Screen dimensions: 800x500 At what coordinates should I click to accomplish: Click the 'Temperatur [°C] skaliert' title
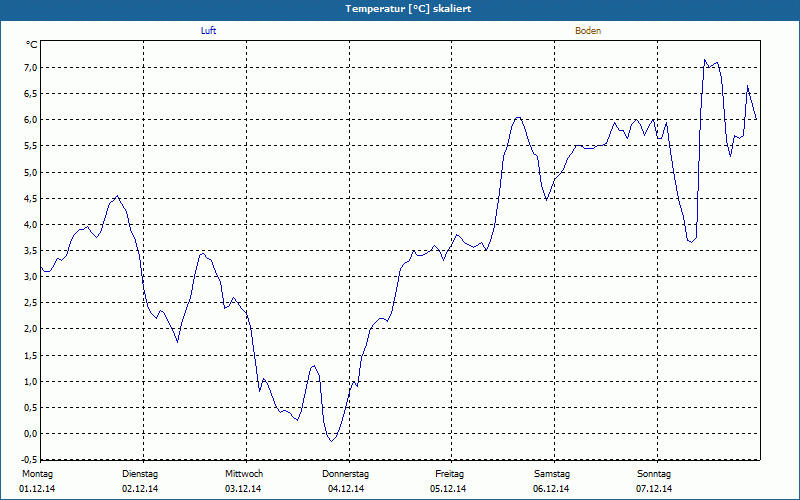[408, 9]
